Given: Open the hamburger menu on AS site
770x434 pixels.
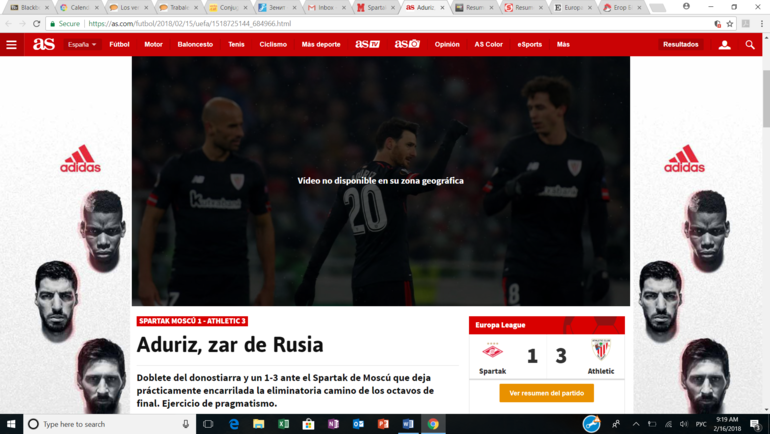Looking at the screenshot, I should click(x=11, y=45).
